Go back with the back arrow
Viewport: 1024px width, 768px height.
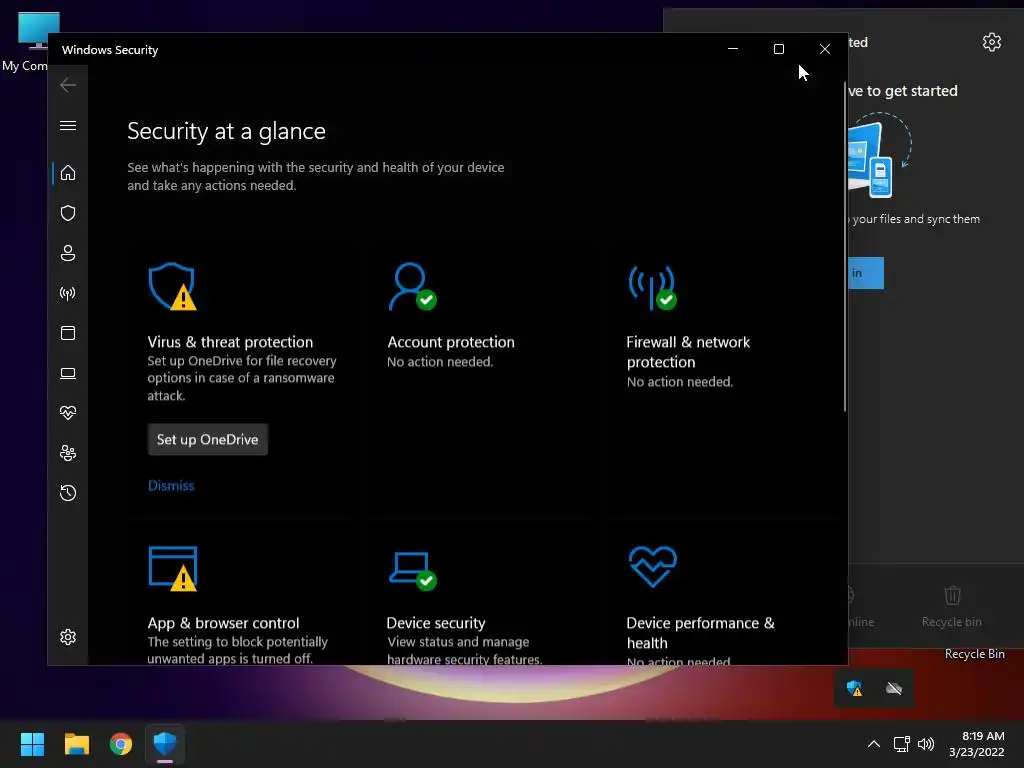pyautogui.click(x=68, y=85)
